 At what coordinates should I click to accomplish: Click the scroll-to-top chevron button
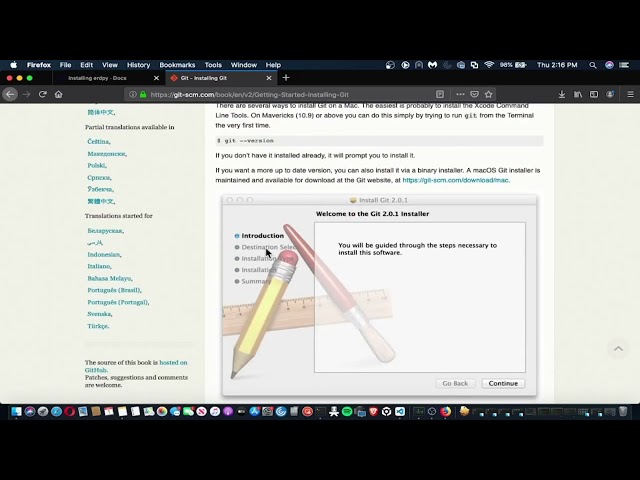618,349
